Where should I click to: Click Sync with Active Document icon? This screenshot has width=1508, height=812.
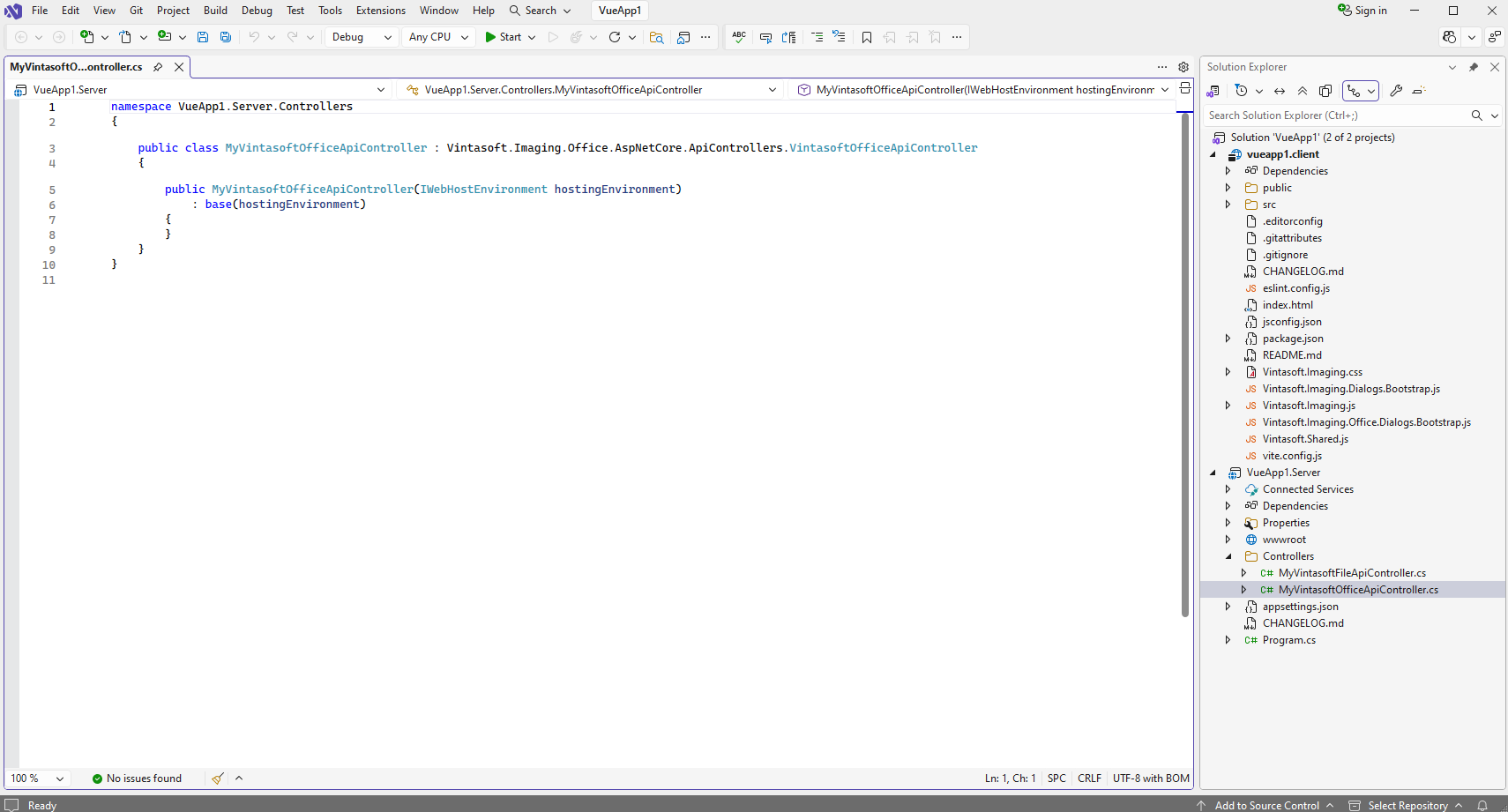1280,91
